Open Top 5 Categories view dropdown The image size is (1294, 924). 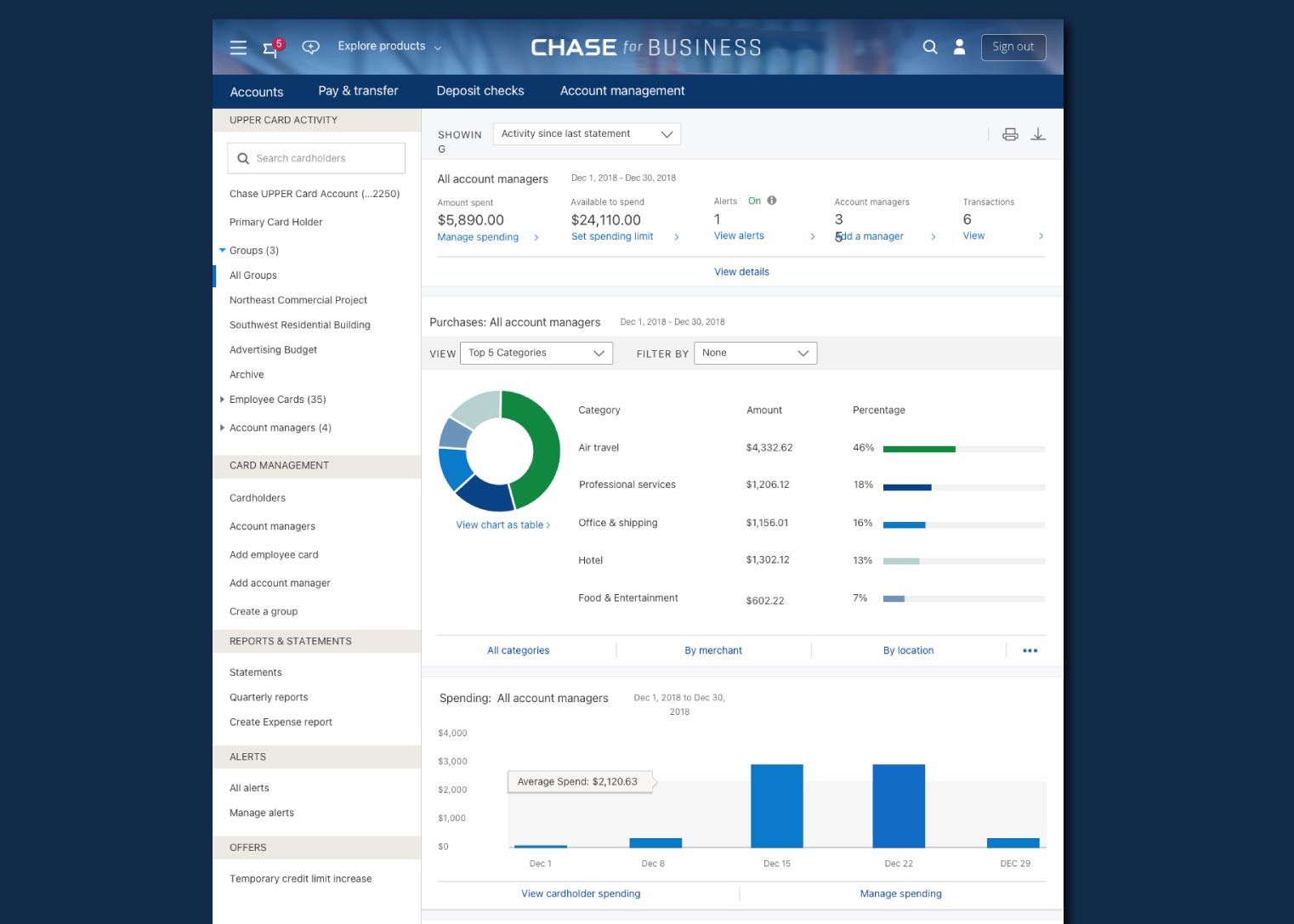536,353
